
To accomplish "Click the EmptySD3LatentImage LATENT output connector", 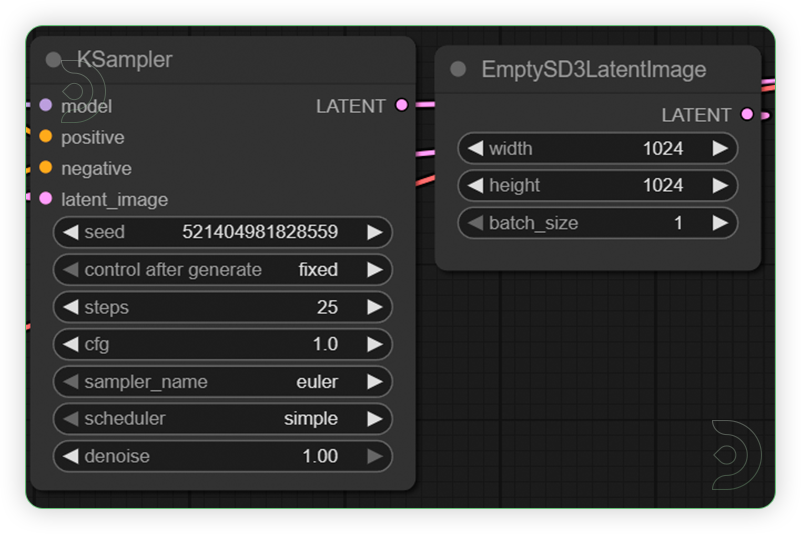I will point(746,115).
